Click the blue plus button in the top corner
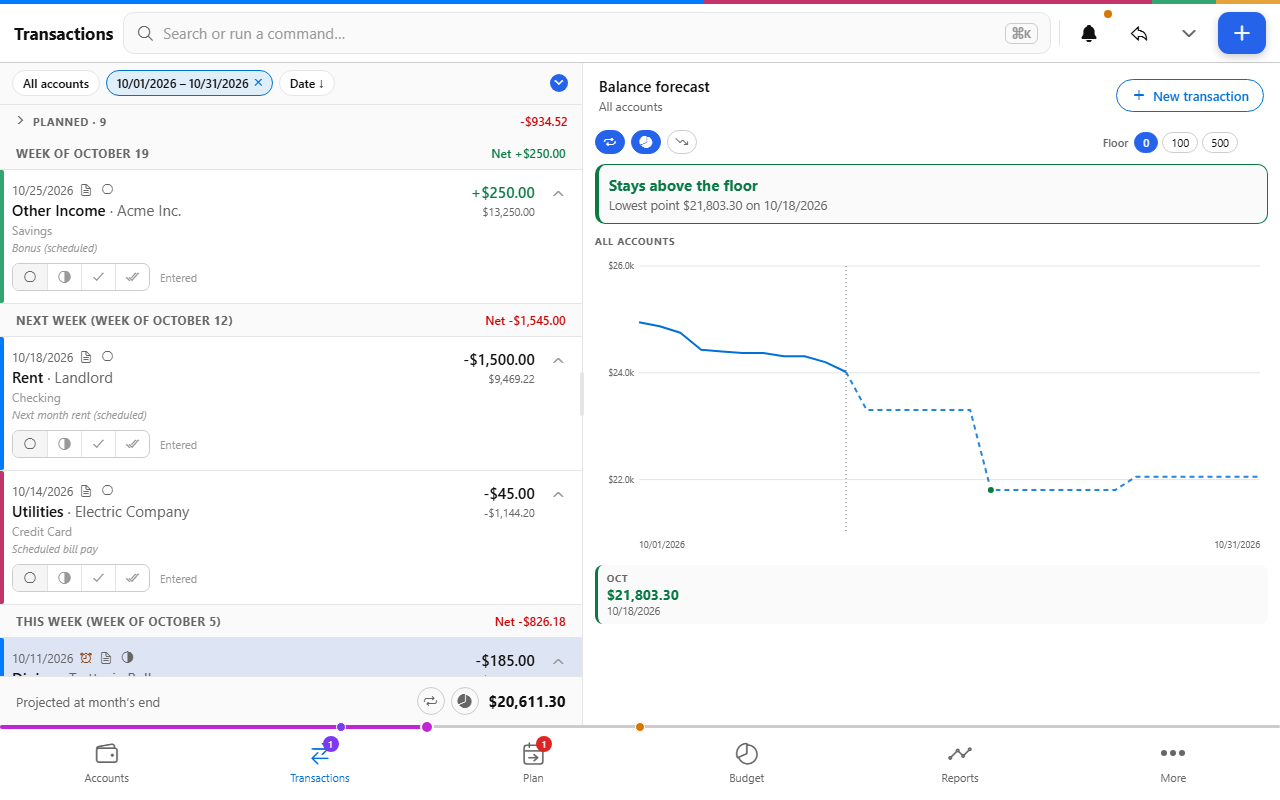The image size is (1280, 800). pyautogui.click(x=1241, y=33)
